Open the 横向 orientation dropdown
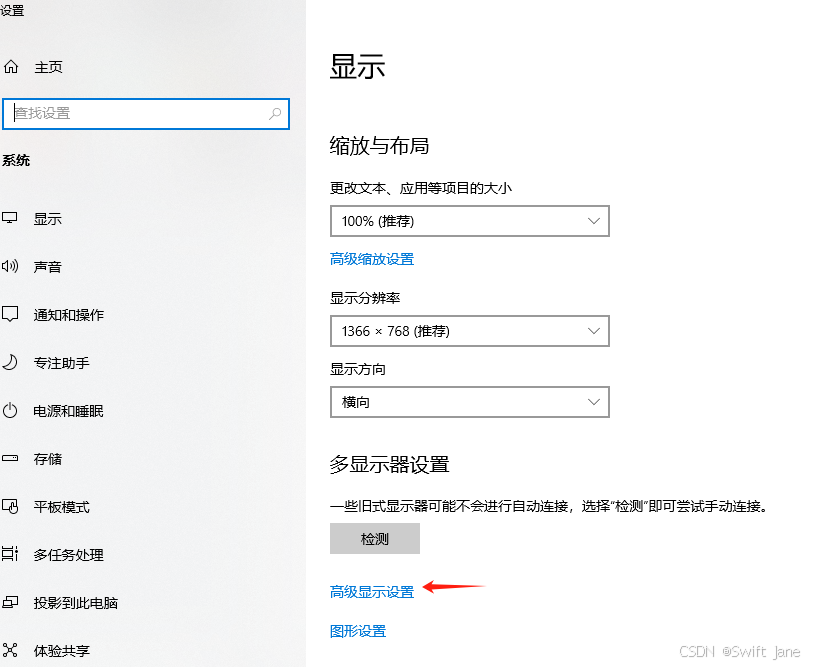The image size is (816, 667). tap(469, 402)
